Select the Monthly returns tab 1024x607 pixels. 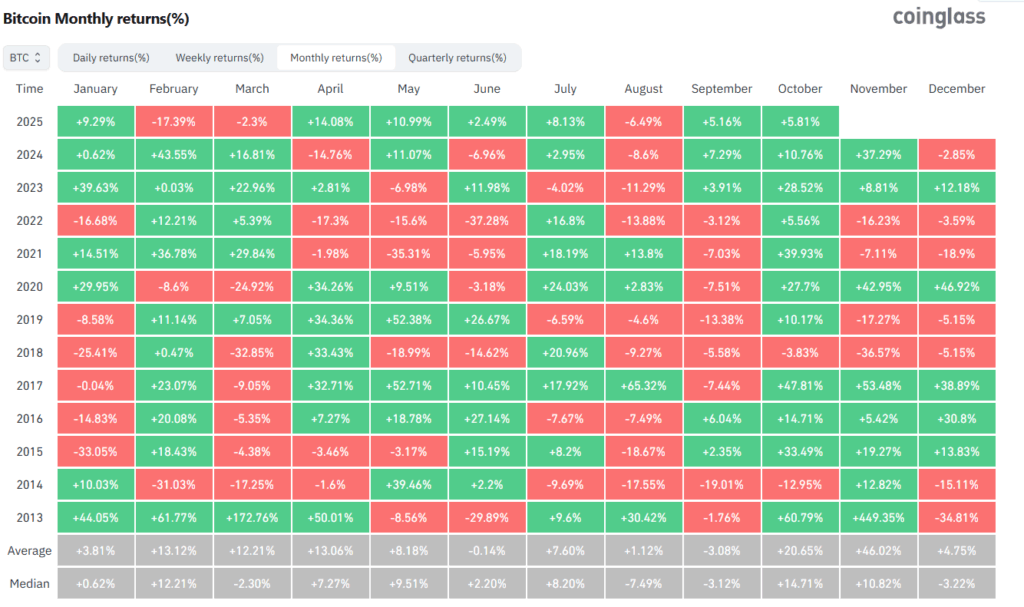(336, 57)
